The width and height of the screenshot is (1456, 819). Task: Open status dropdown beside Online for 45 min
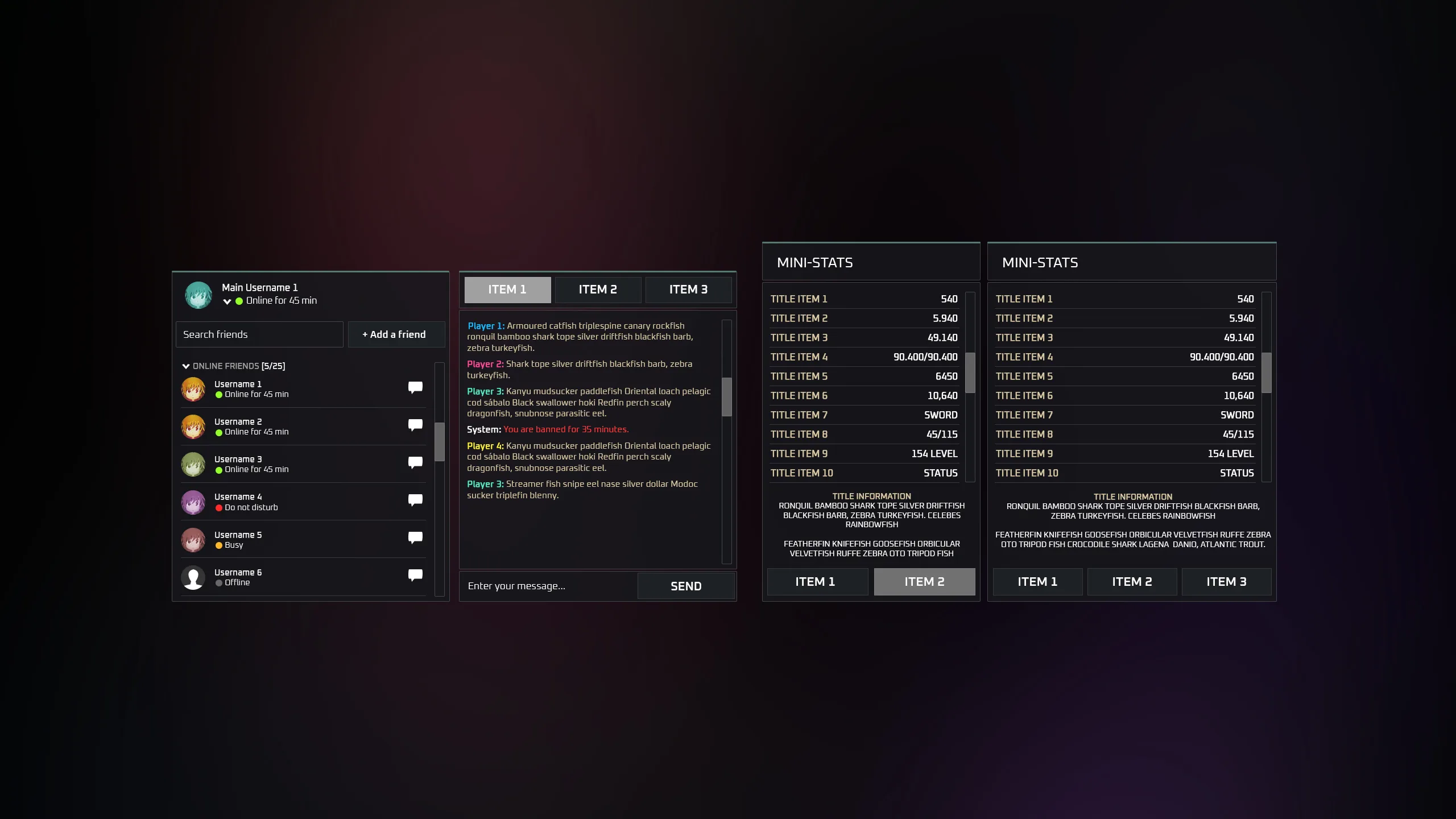coord(227,301)
